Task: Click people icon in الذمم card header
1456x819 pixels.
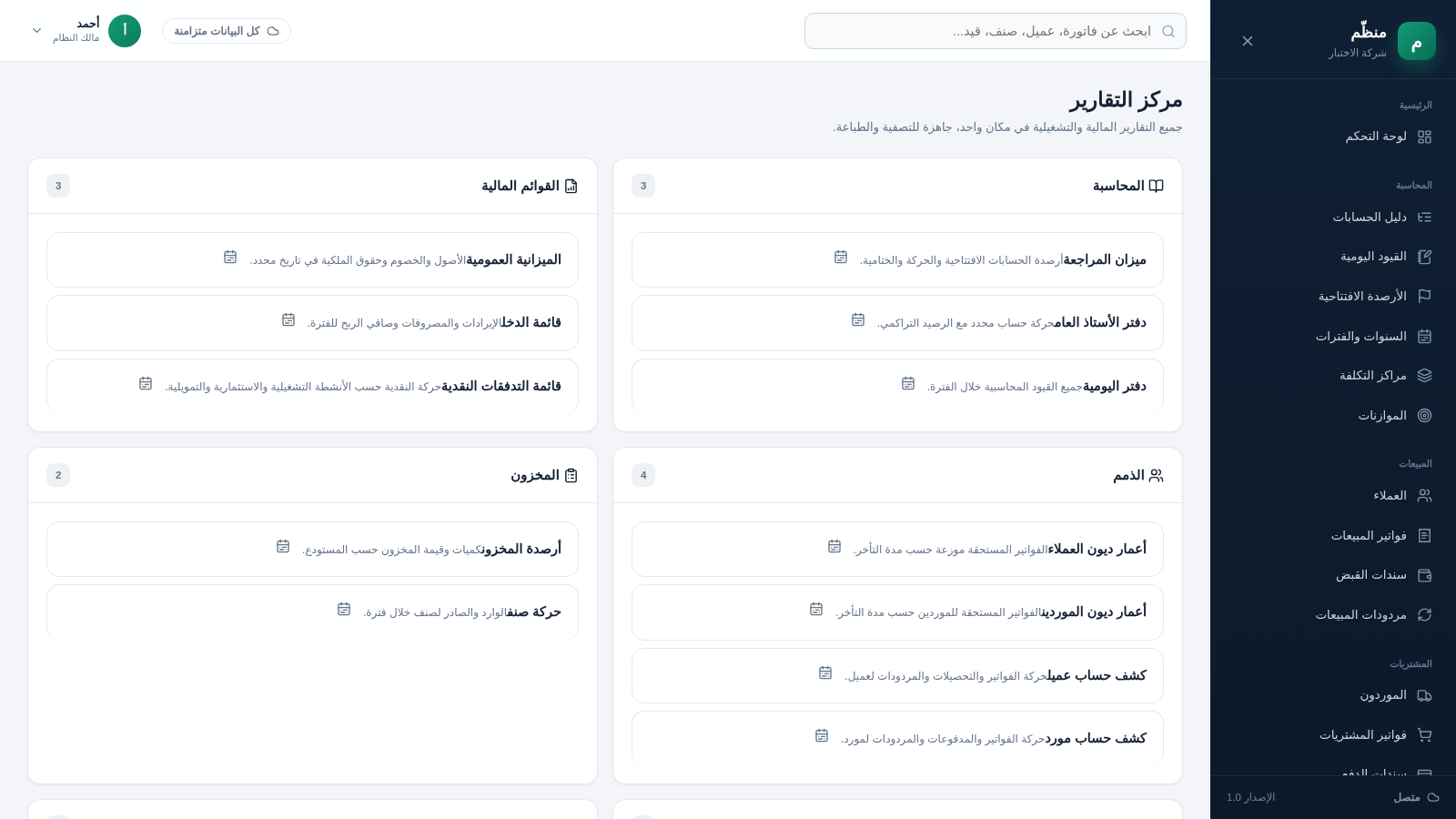Action: pos(1156,475)
